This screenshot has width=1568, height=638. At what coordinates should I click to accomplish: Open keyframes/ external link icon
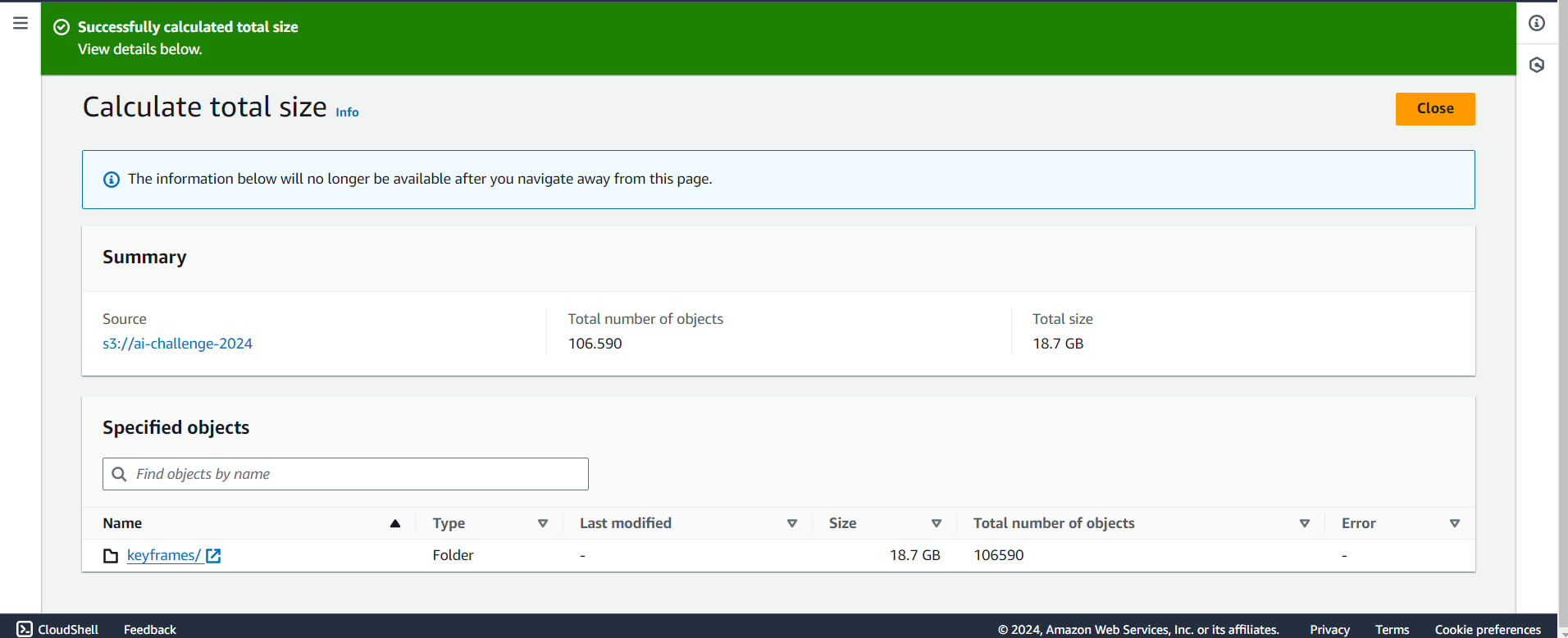pyautogui.click(x=213, y=556)
